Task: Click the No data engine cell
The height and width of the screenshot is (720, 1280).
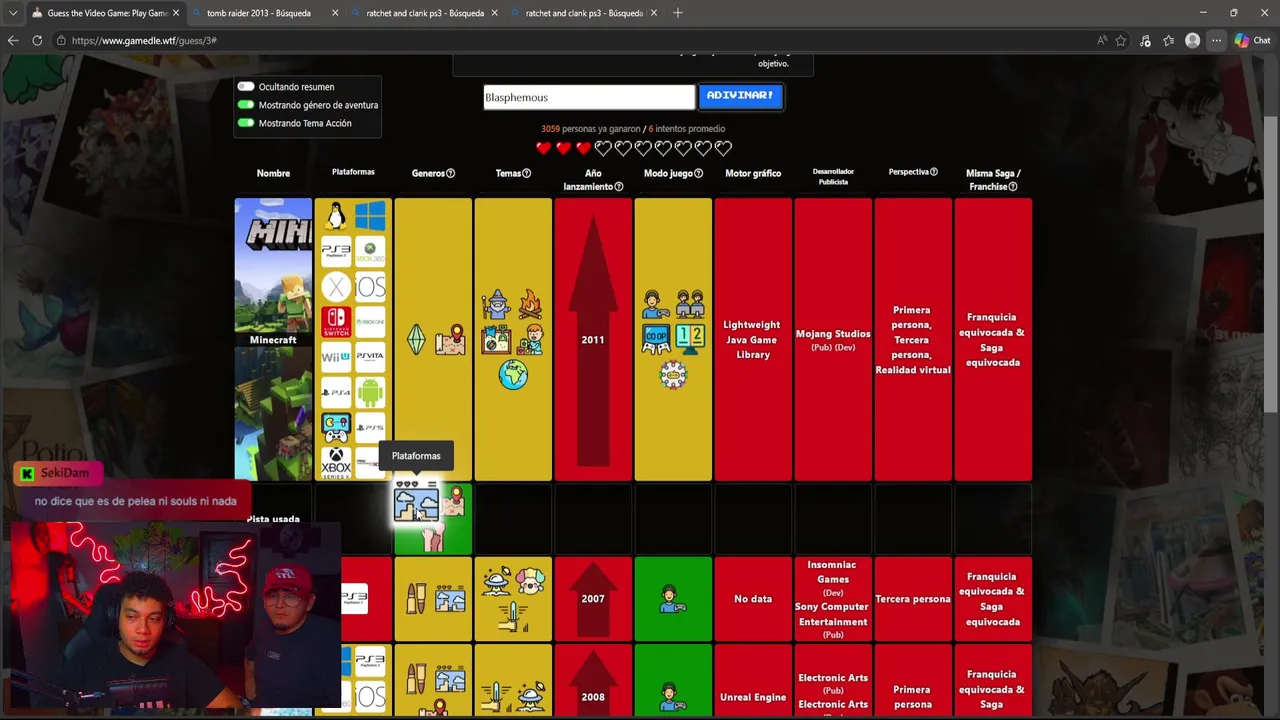Action: pyautogui.click(x=753, y=599)
